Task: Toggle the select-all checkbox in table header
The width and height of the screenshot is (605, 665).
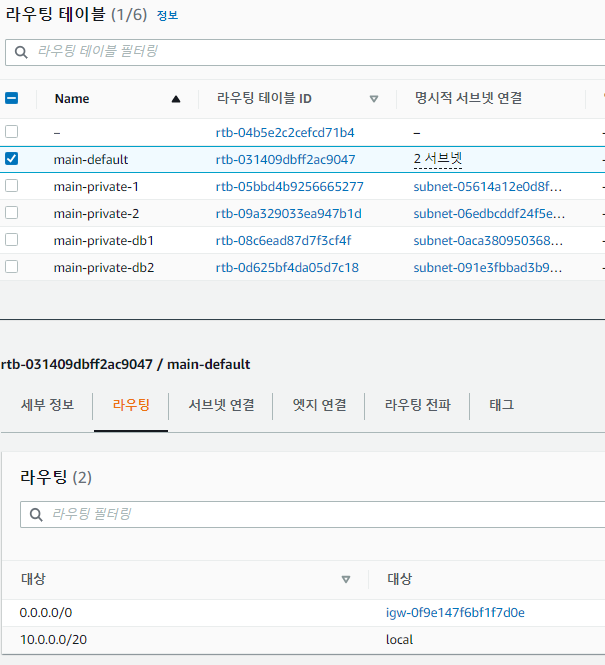Action: (x=11, y=98)
